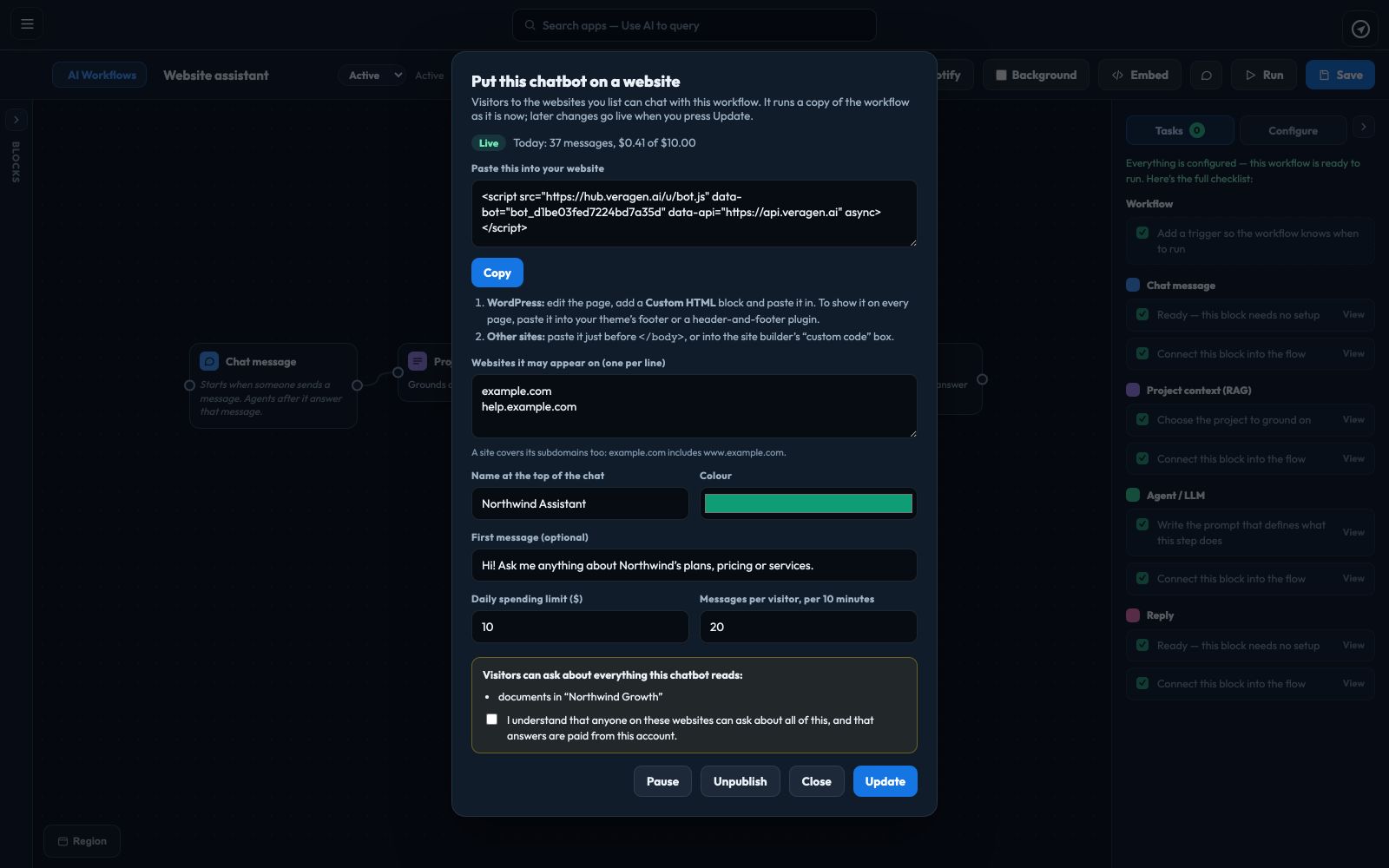Screen dimensions: 1389x868
Task: Toggle the Chat message section's 'Ready' checkbox
Action: (1142, 314)
